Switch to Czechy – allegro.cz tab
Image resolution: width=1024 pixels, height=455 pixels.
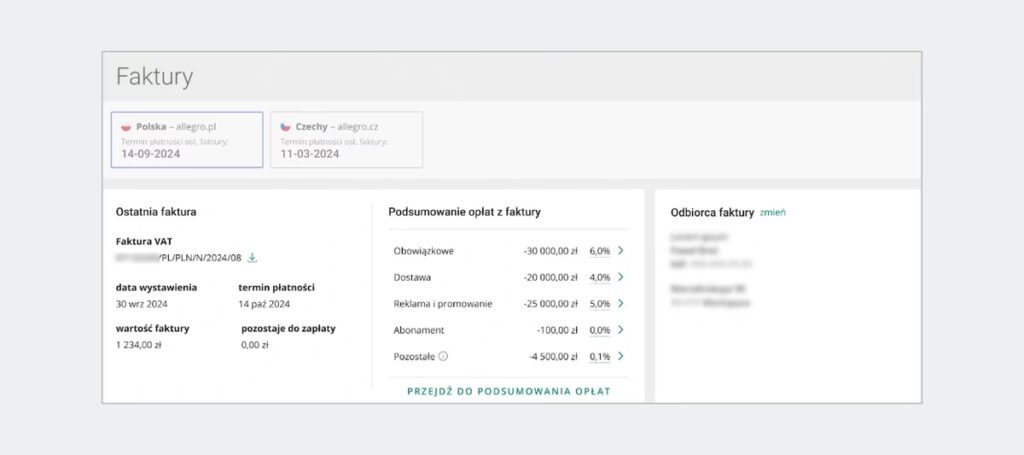coord(346,139)
